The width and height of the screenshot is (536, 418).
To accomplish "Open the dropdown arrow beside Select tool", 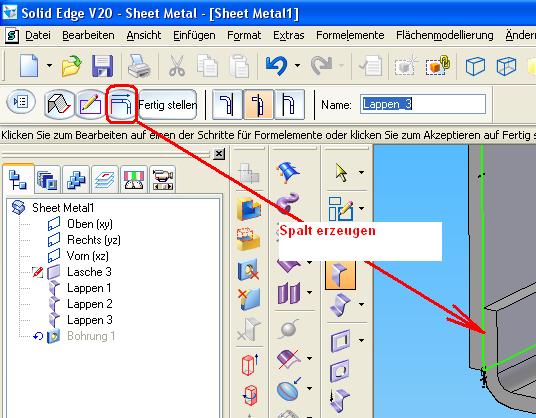I will coord(361,172).
